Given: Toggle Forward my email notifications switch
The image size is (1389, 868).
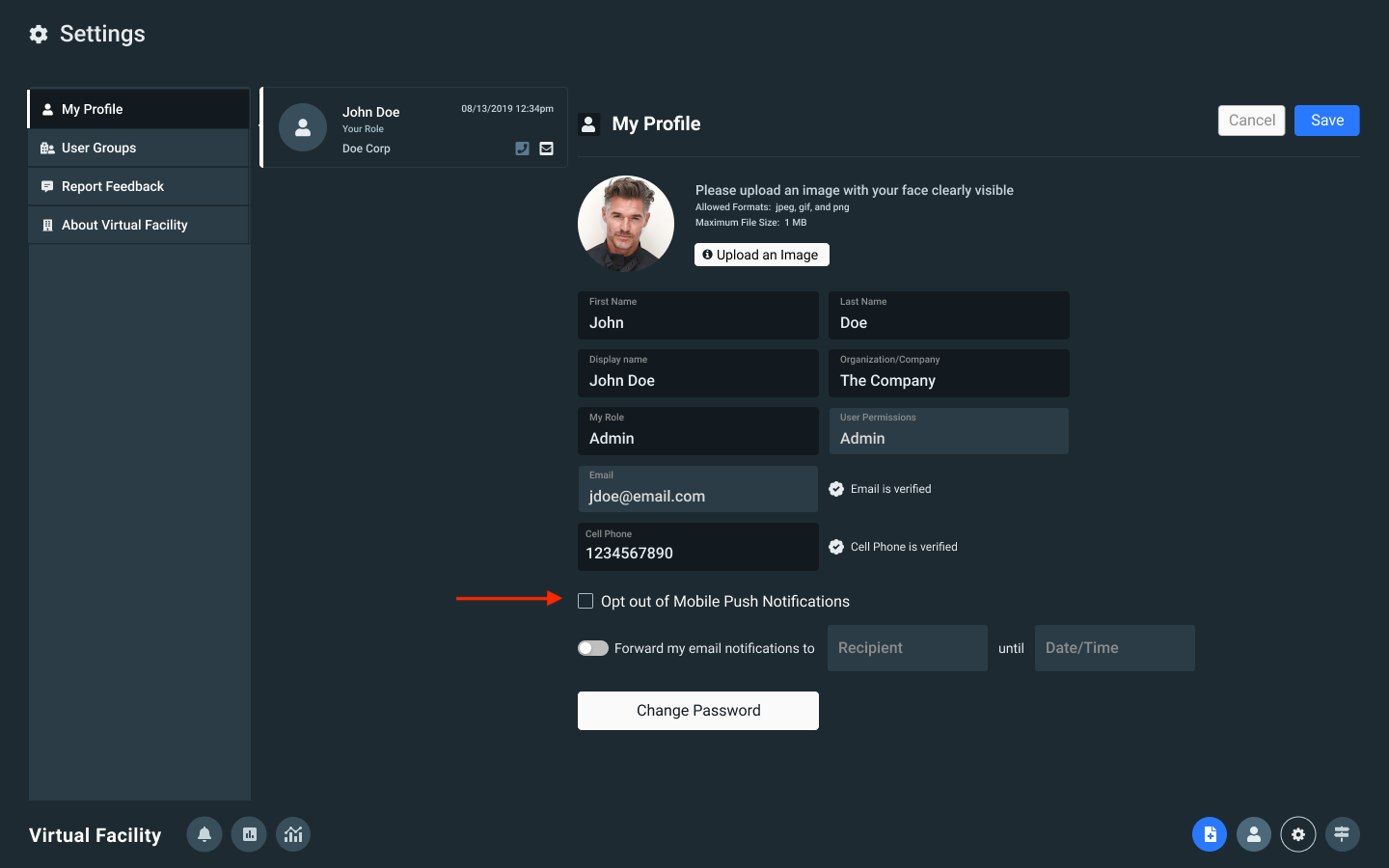Looking at the screenshot, I should 593,648.
